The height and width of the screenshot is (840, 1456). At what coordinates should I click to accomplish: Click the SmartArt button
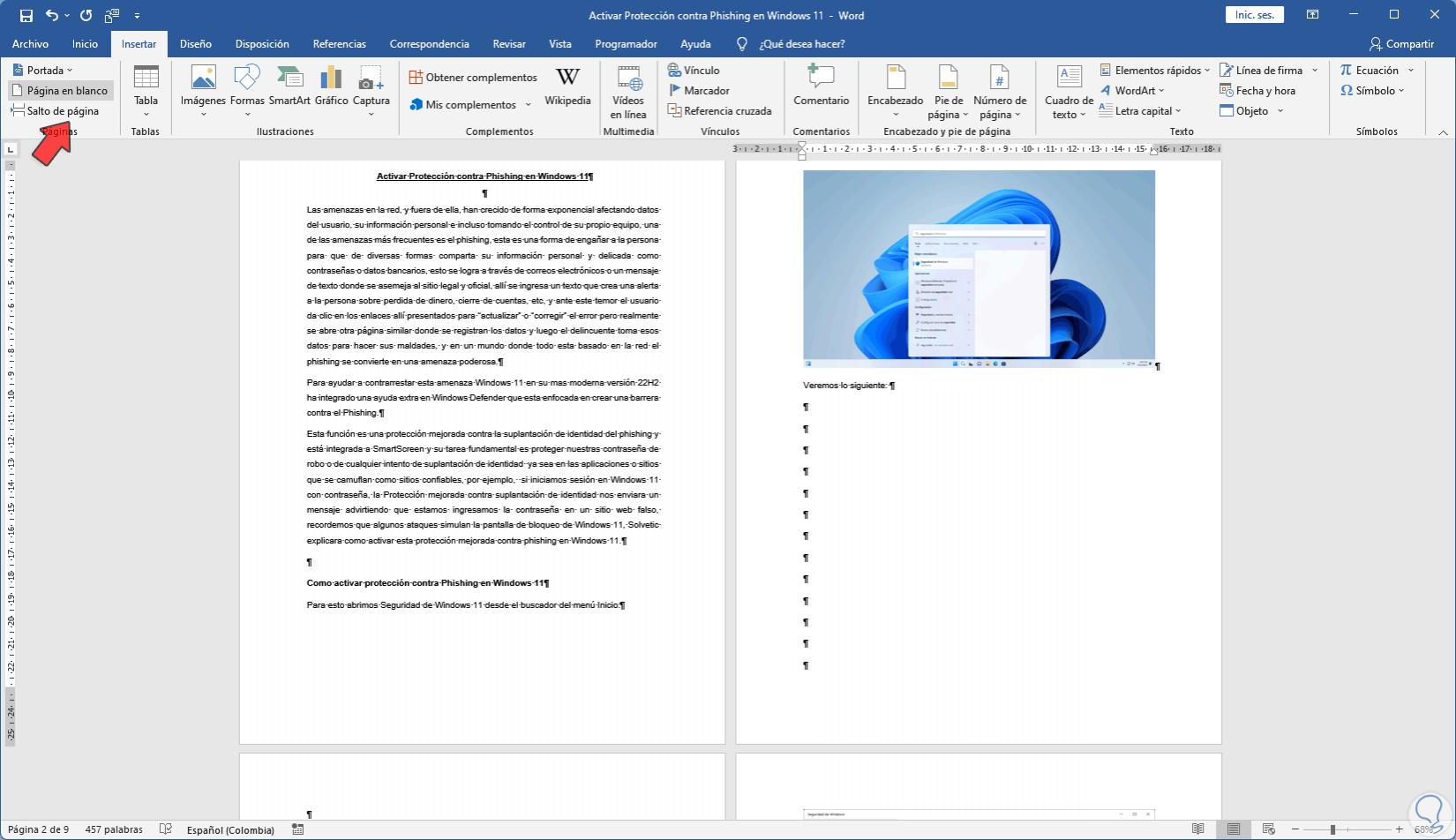pos(289,86)
